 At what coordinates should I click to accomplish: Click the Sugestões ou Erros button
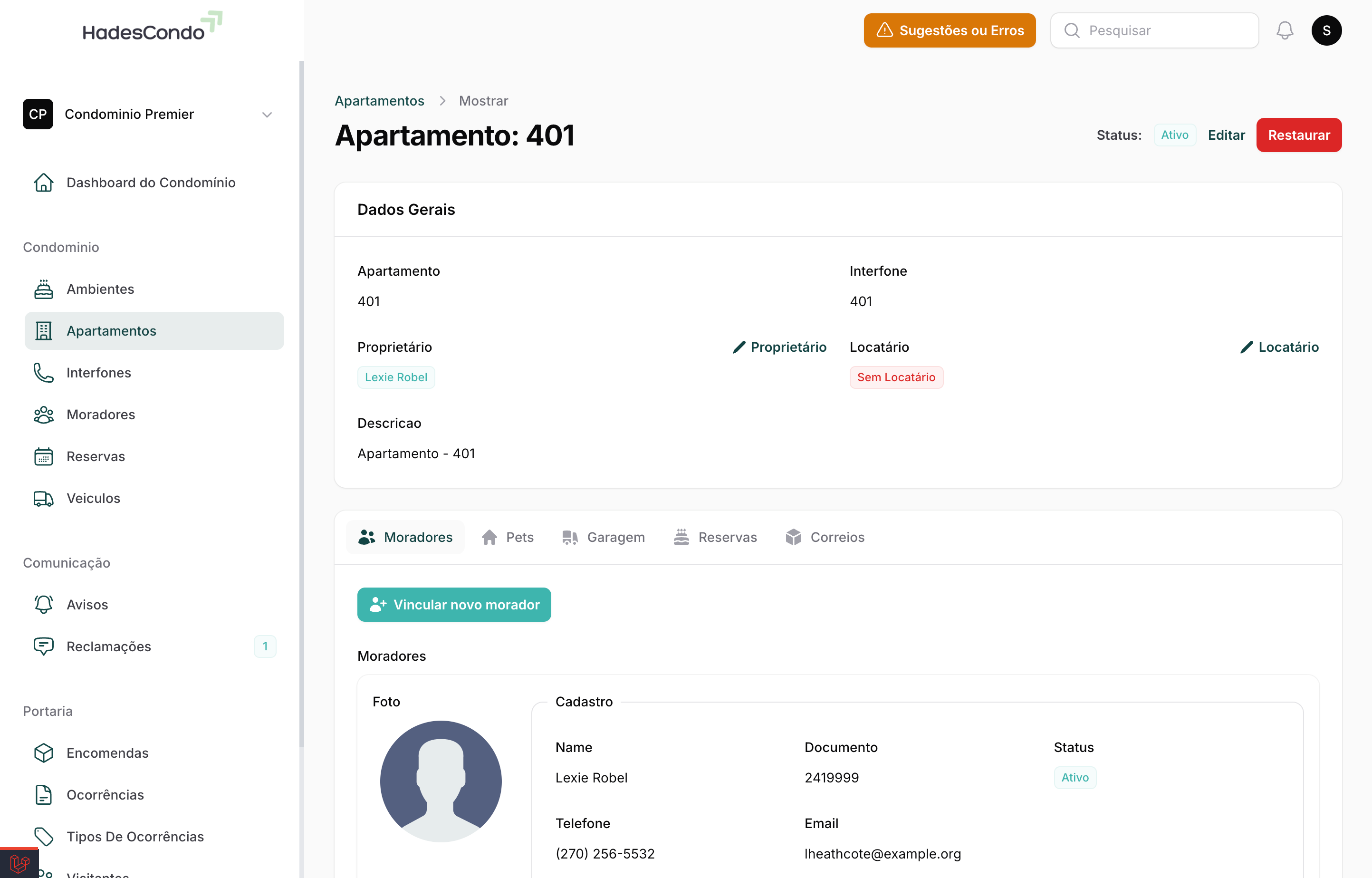[x=950, y=30]
